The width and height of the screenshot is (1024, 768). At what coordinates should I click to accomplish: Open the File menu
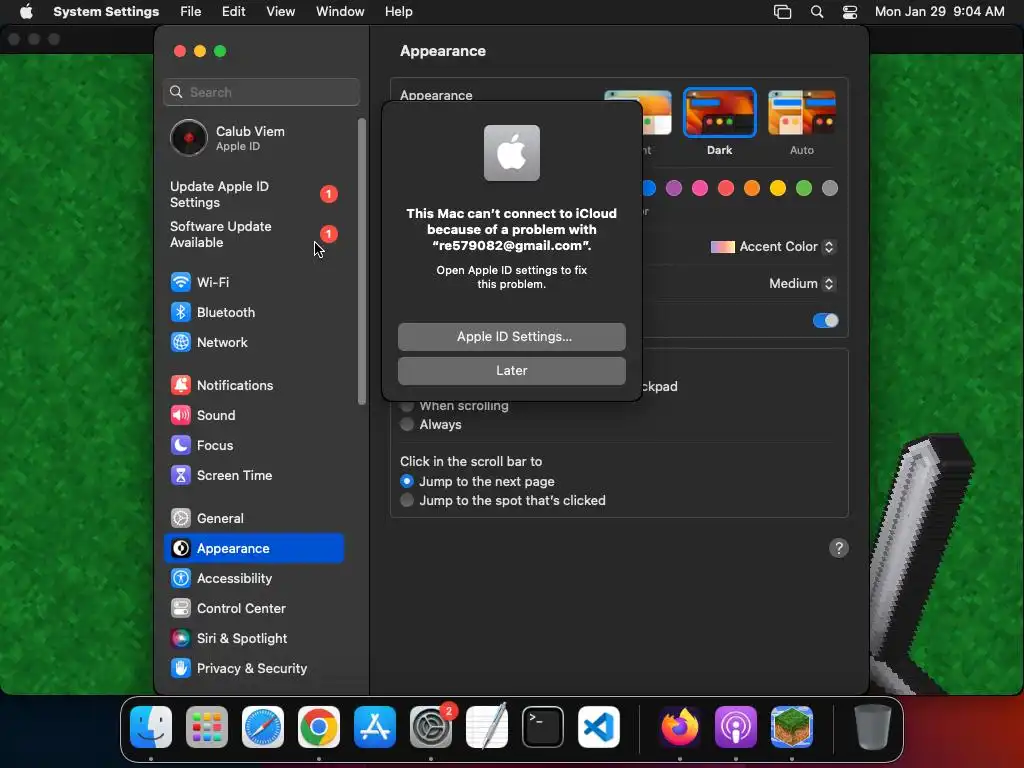(191, 12)
